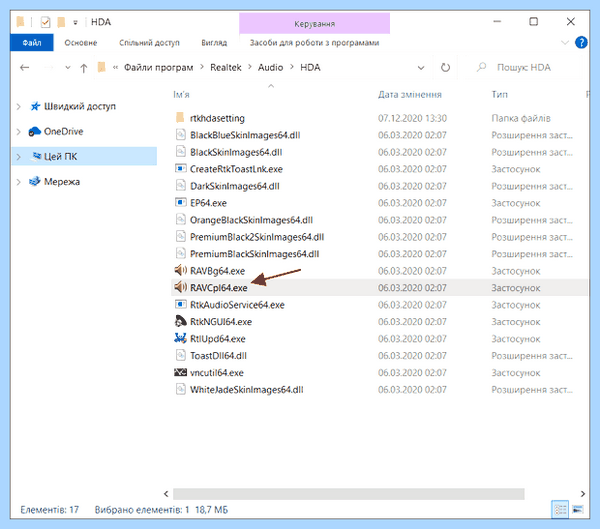The image size is (600, 529).
Task: Click the WhiteJadeSkinImages64.dll file icon
Action: pyautogui.click(x=180, y=389)
